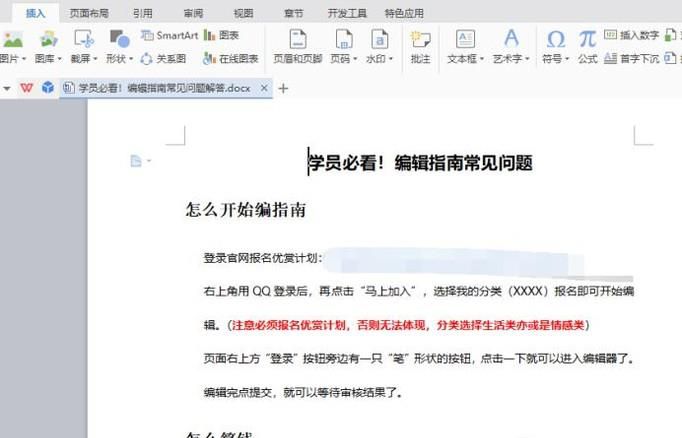
Task: Insert a Comment (批注)
Action: tap(420, 46)
